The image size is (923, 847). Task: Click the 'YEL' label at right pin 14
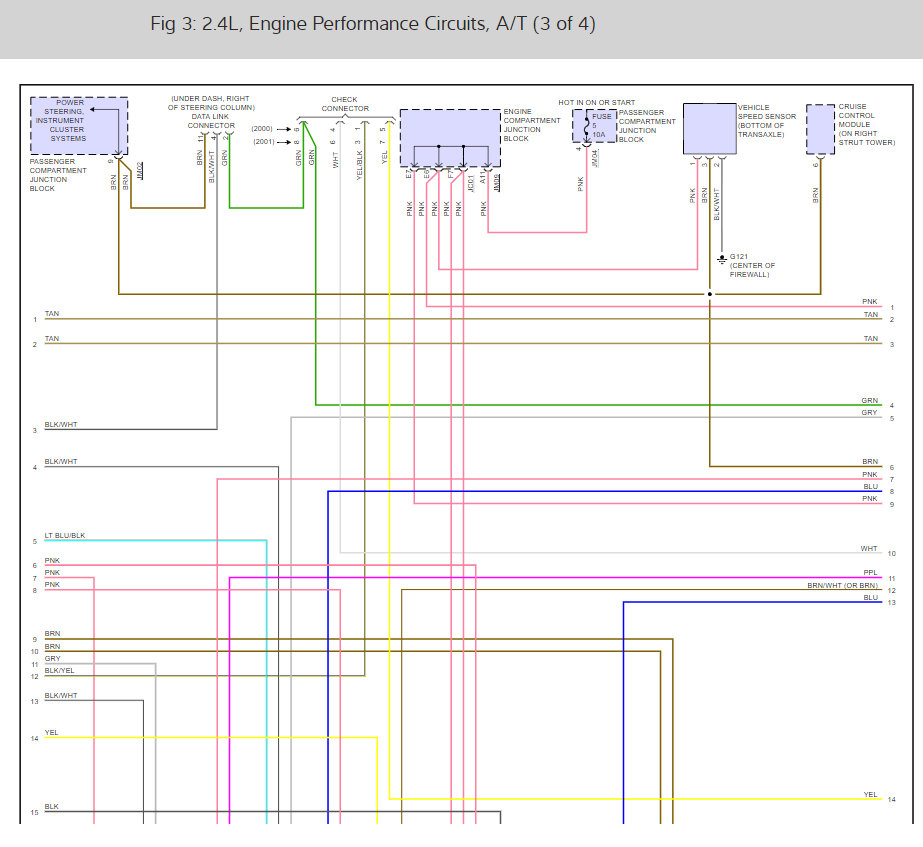pos(871,795)
